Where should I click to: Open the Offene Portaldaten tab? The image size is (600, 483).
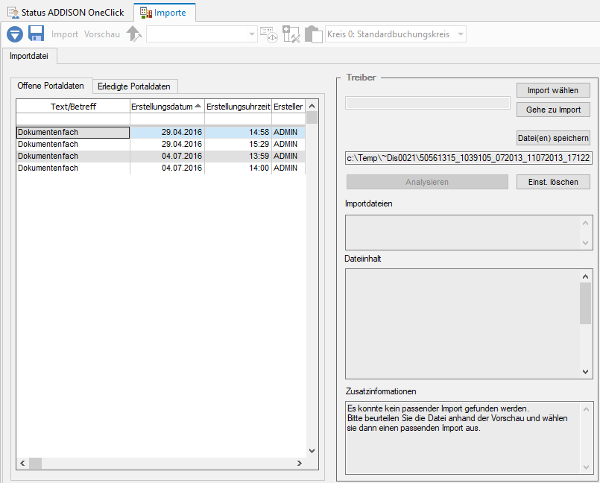51,86
